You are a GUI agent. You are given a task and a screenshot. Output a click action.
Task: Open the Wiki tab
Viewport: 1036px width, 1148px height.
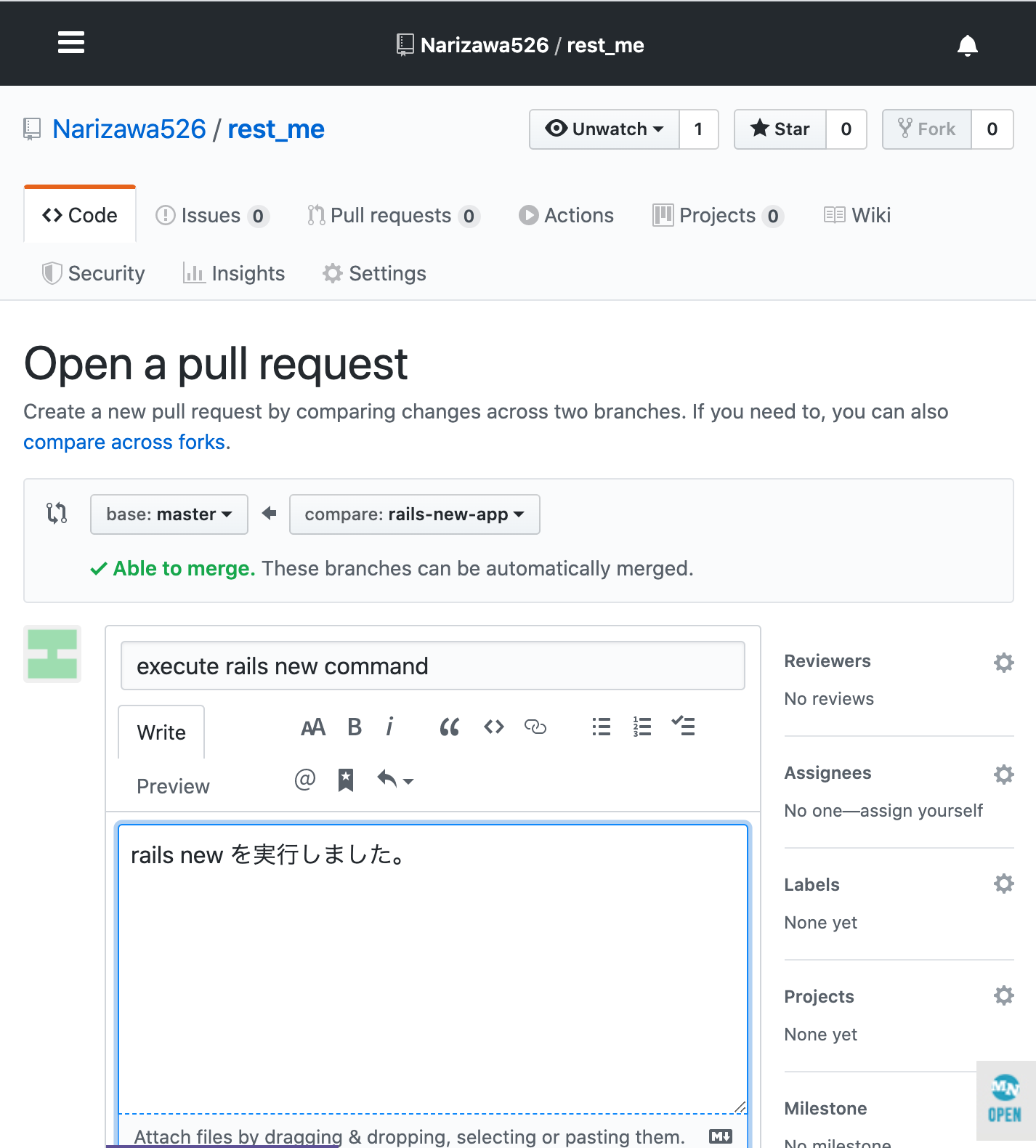tap(857, 215)
